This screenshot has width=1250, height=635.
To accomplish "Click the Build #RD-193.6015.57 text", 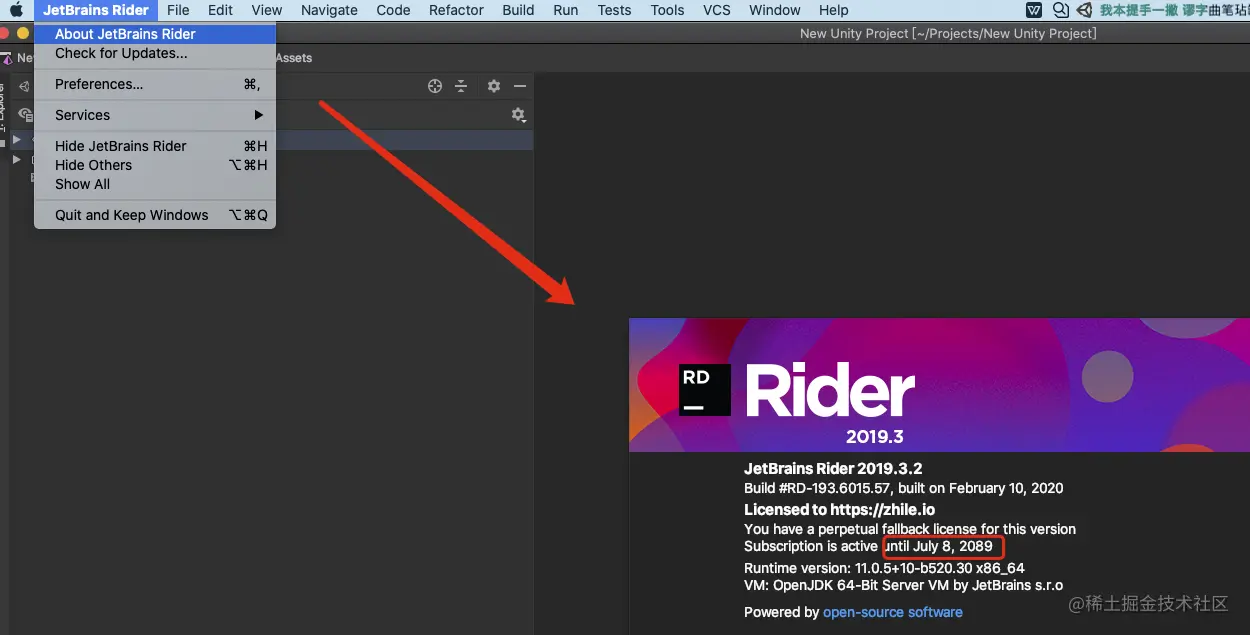I will click(904, 488).
